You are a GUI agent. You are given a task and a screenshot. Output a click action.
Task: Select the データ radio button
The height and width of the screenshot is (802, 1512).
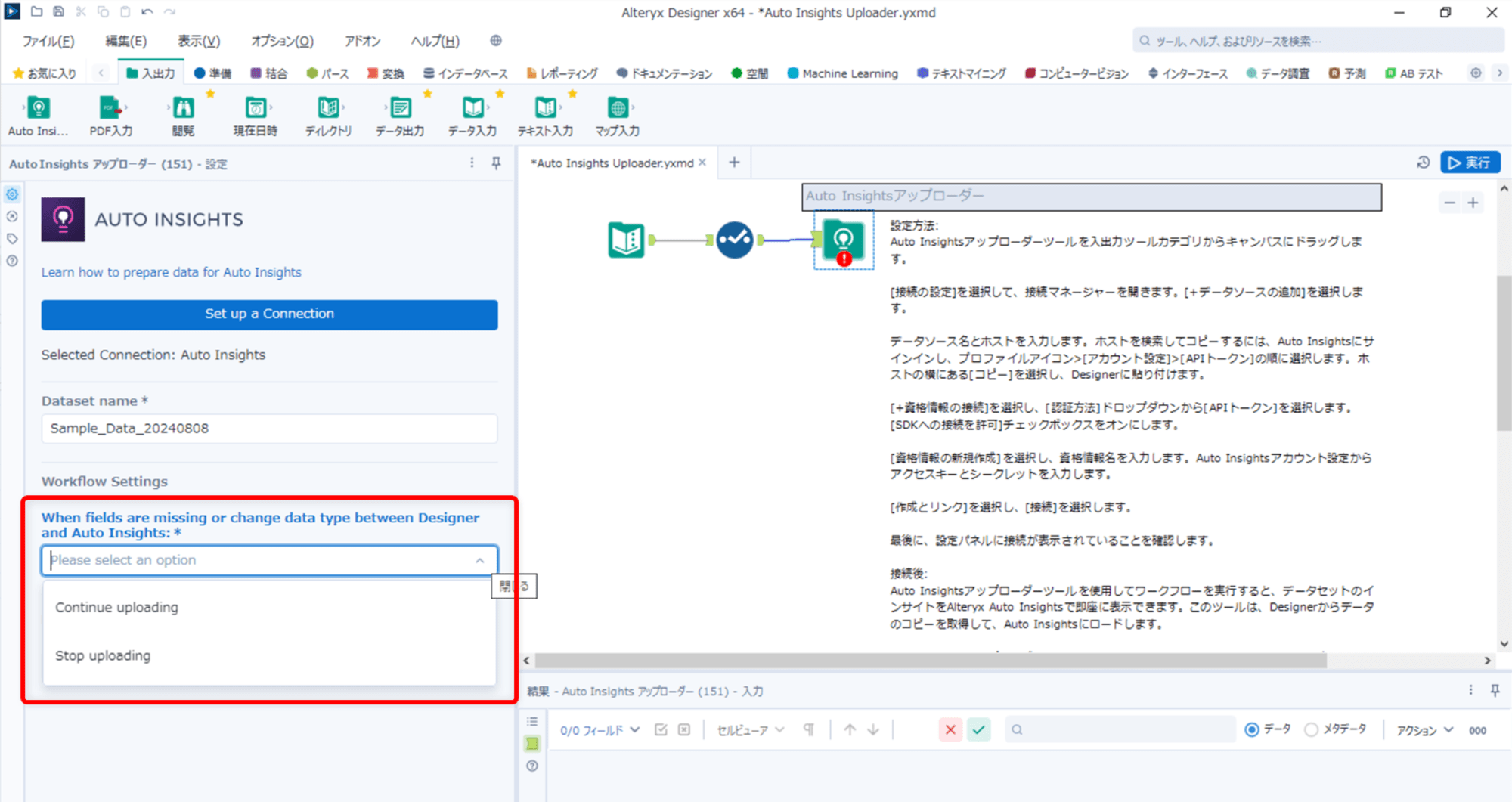[1252, 729]
